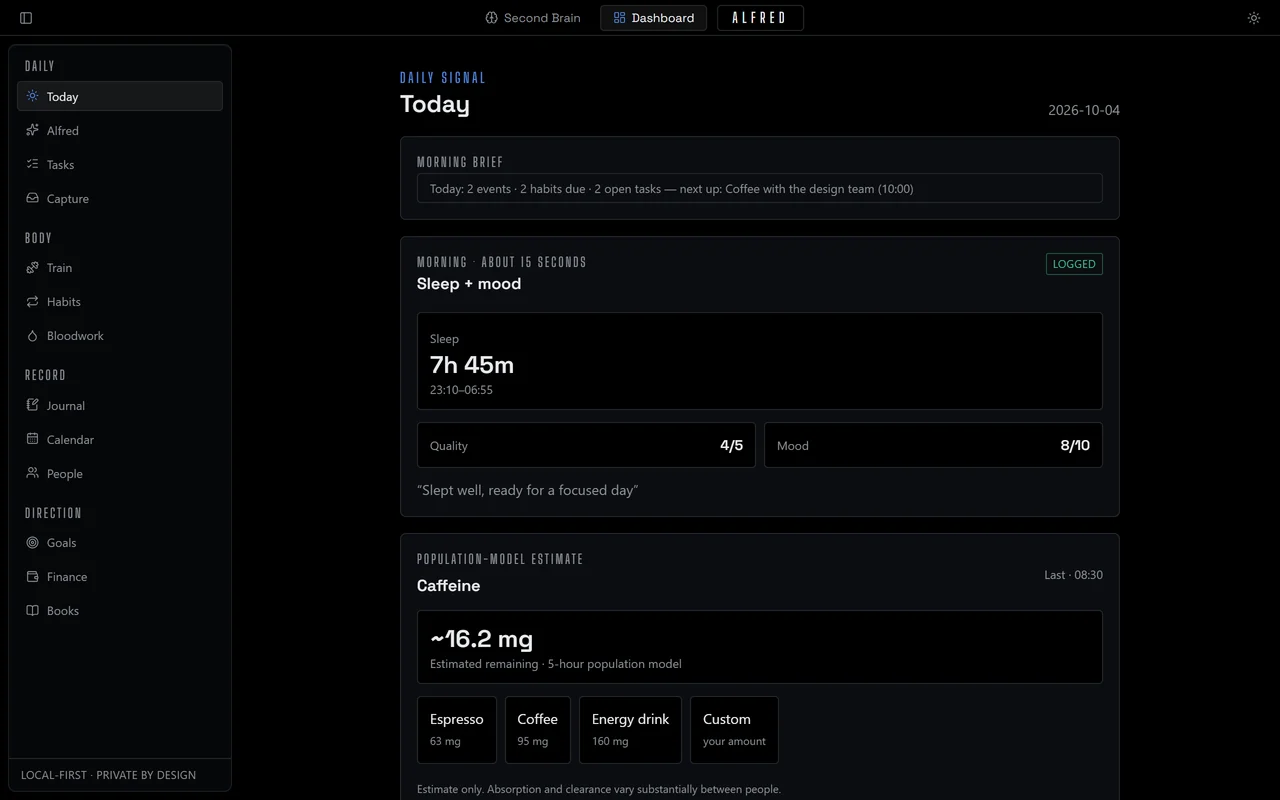Image resolution: width=1280 pixels, height=800 pixels.
Task: Click the Capture inbox icon
Action: click(x=33, y=198)
